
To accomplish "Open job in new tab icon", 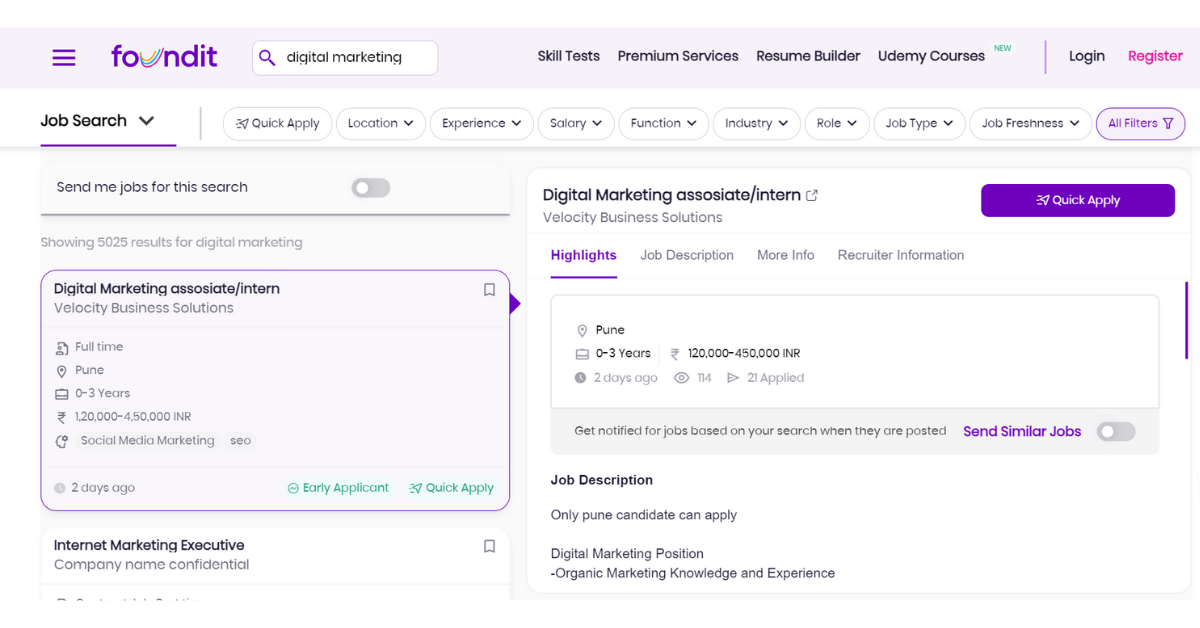I will (x=812, y=196).
